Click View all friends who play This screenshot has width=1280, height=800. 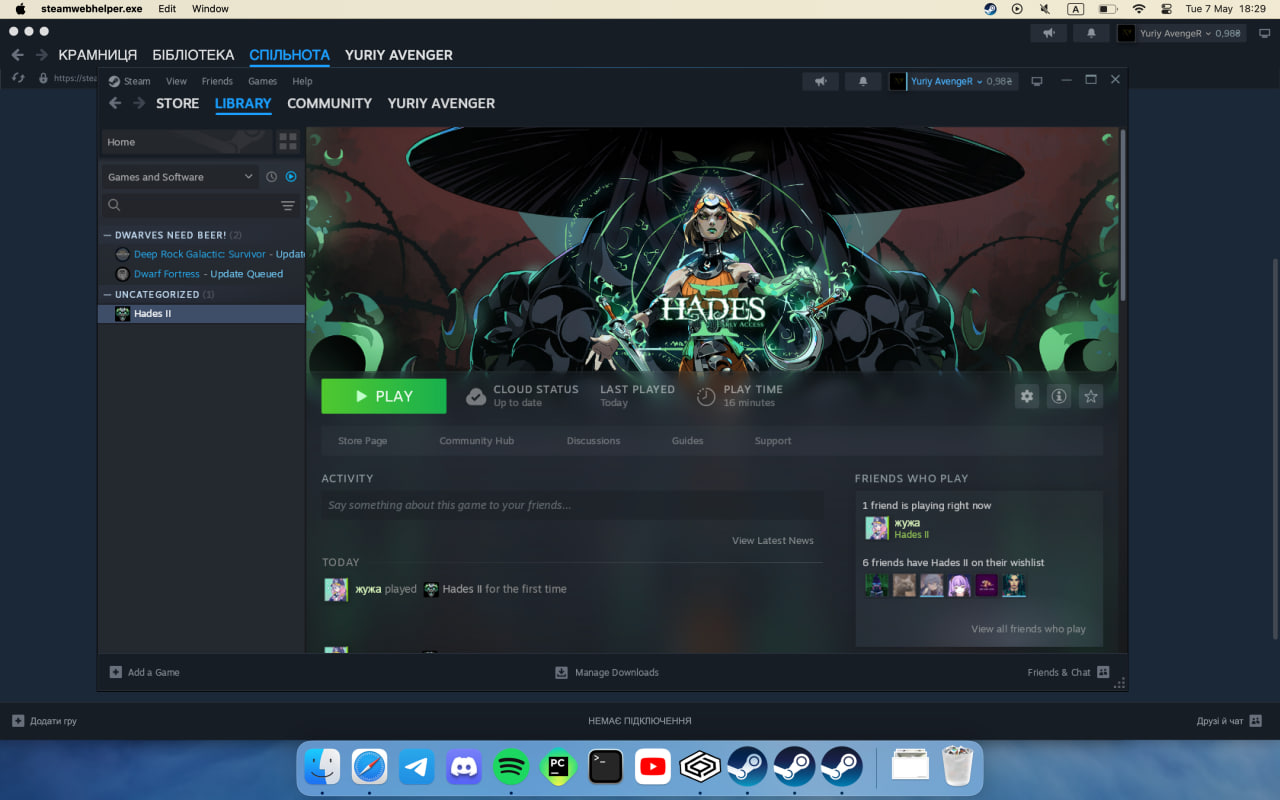pos(1028,629)
